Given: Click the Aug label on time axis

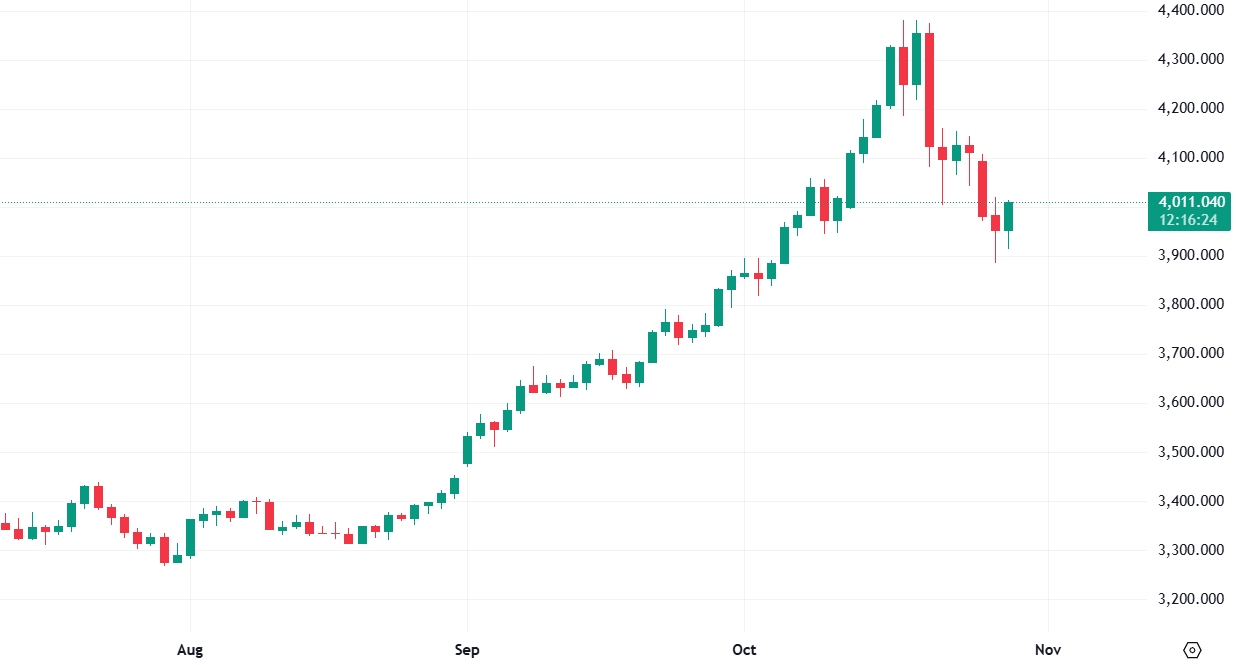Looking at the screenshot, I should tap(189, 650).
